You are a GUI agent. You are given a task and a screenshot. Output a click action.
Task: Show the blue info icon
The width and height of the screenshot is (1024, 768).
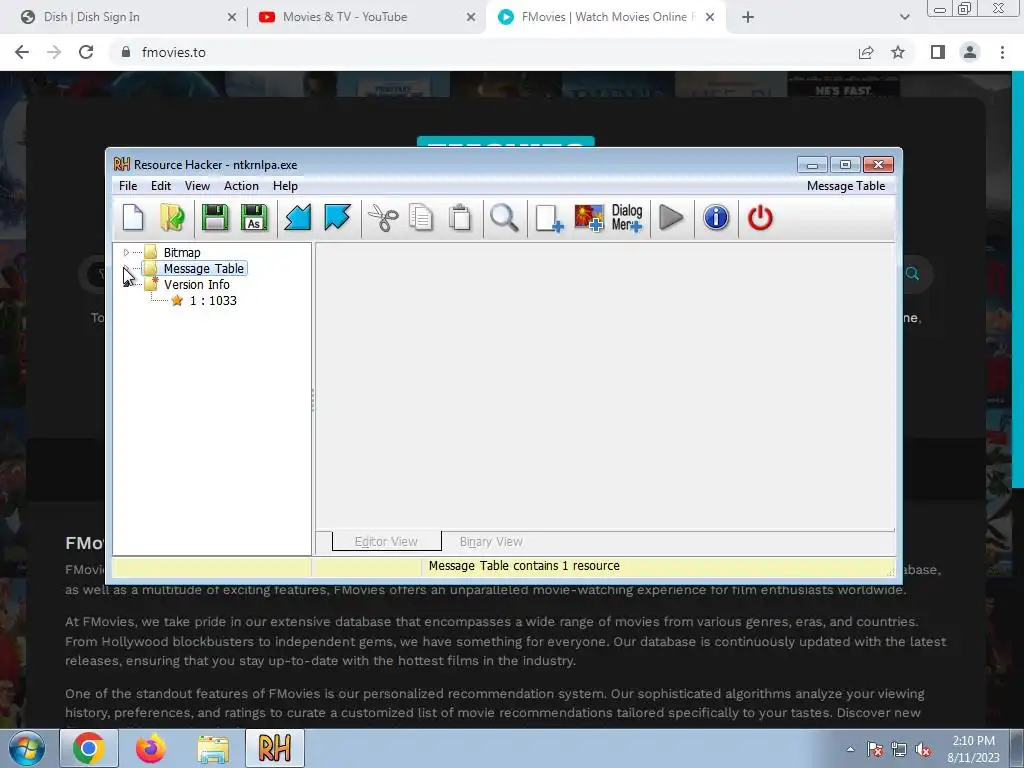pyautogui.click(x=716, y=217)
